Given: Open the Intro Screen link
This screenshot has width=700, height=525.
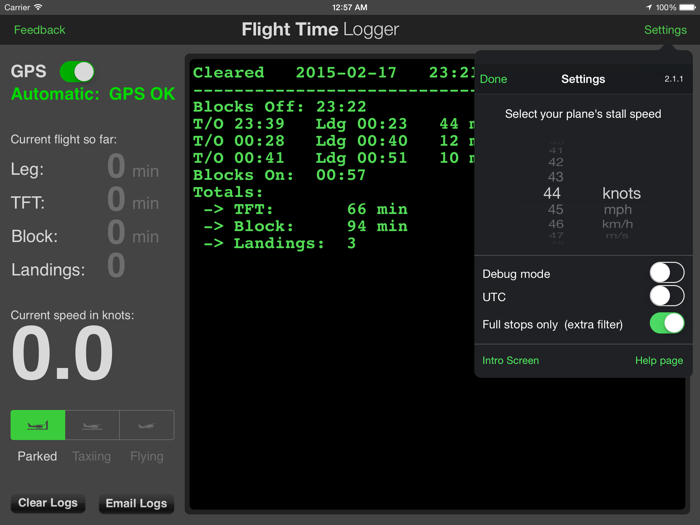Looking at the screenshot, I should pos(510,360).
